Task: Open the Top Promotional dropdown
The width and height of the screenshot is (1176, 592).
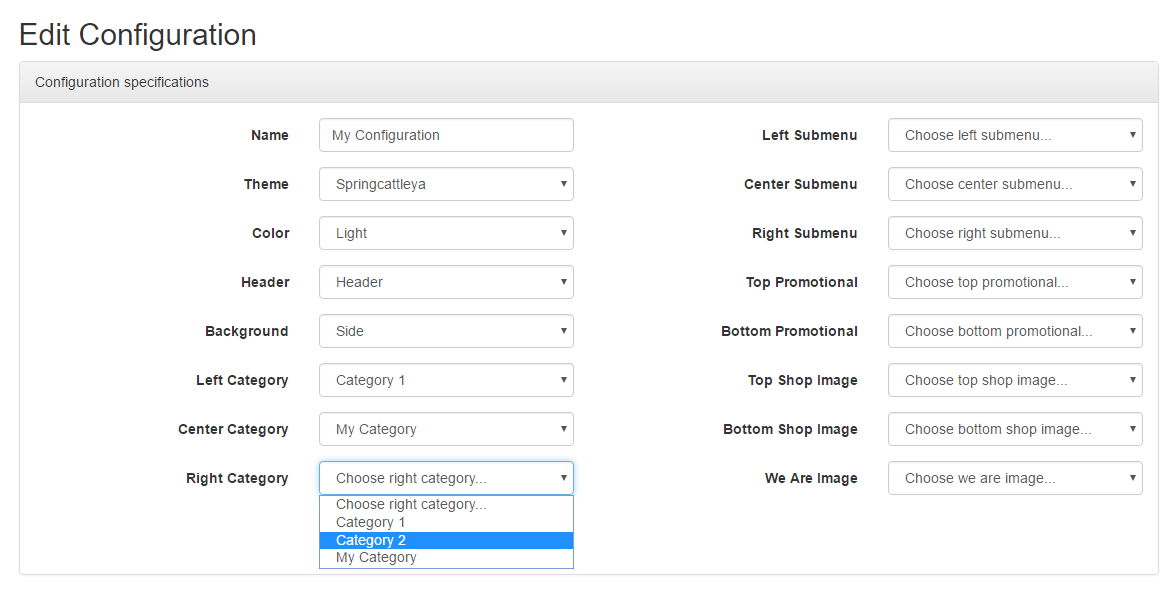Action: 1016,282
